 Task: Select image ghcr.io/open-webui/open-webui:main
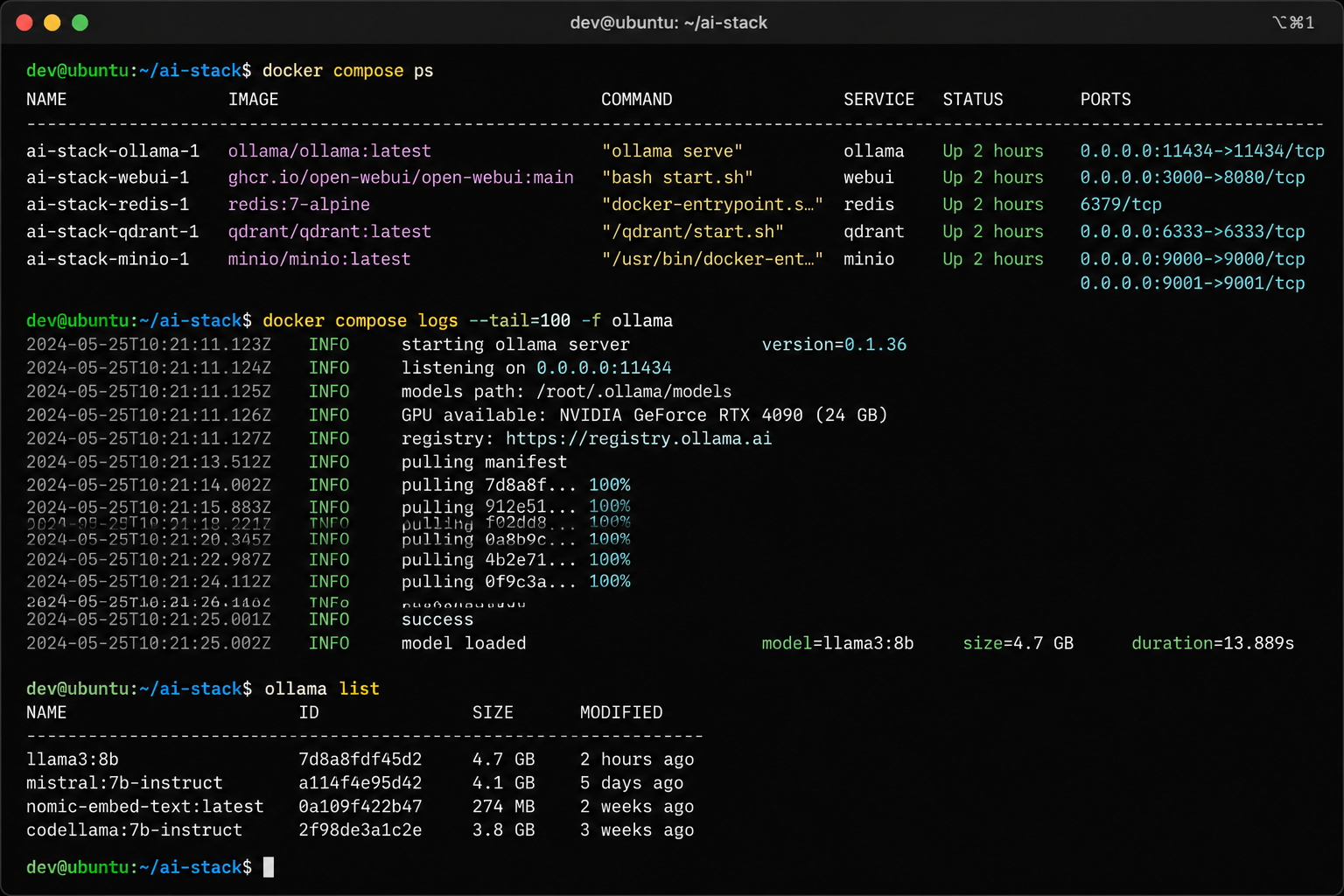point(401,178)
